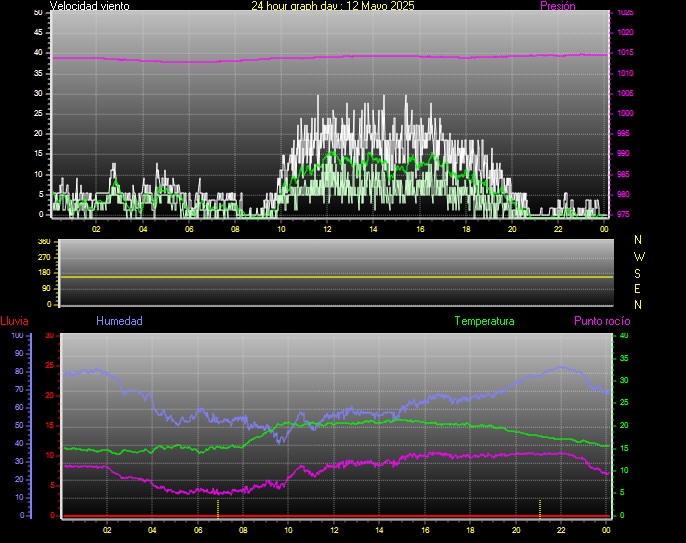Click yellow dashed marker near hour 21
This screenshot has width=686, height=543.
(x=539, y=508)
